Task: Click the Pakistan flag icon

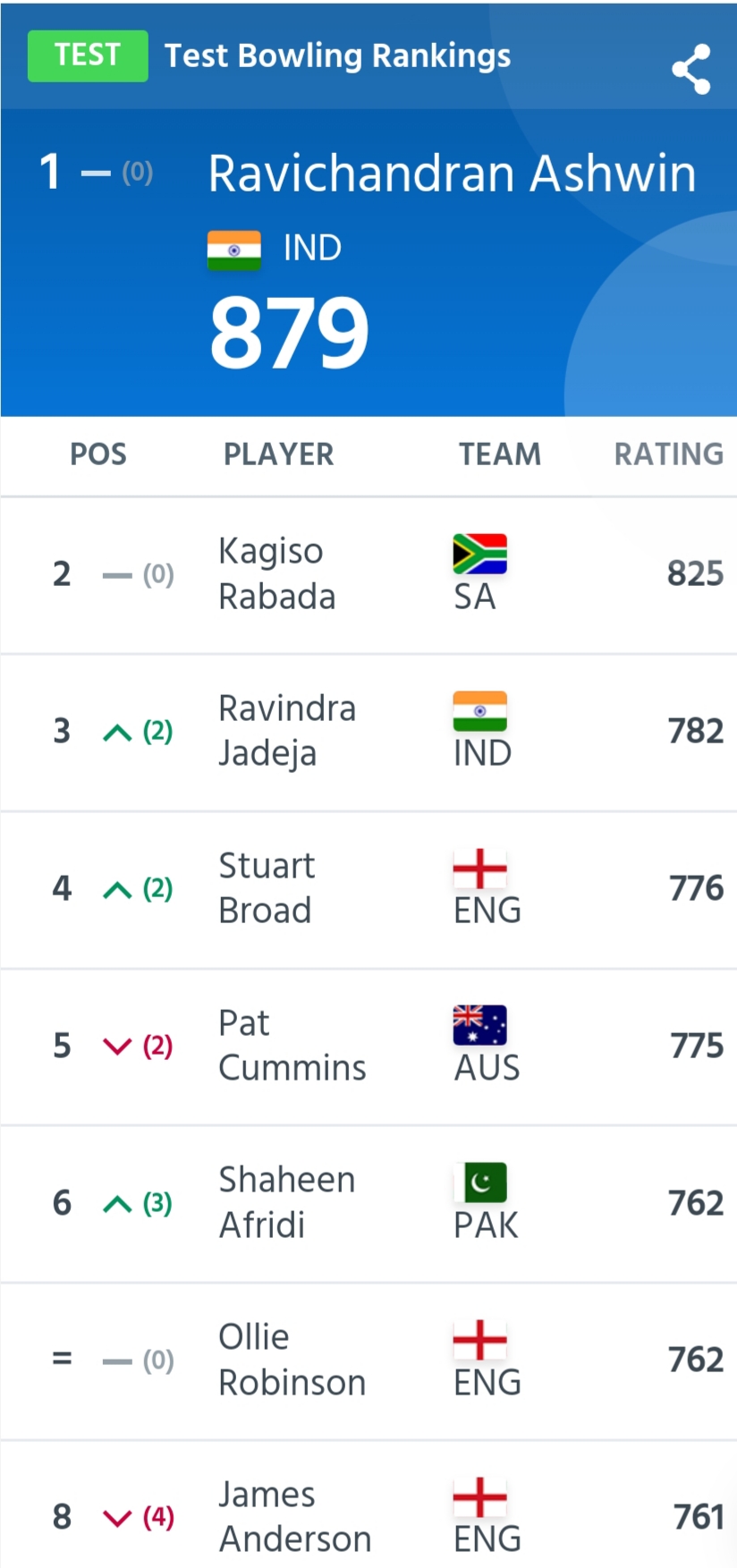Action: coord(479,1182)
